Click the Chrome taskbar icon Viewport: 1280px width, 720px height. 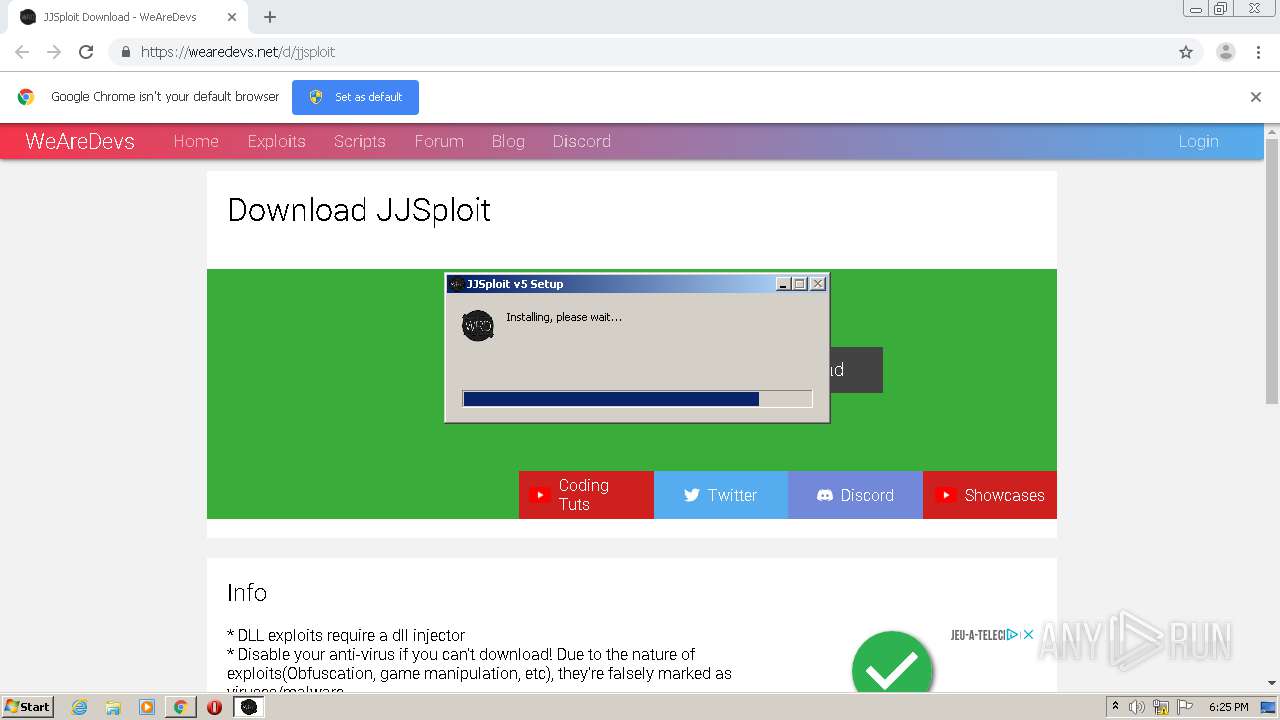(x=181, y=707)
